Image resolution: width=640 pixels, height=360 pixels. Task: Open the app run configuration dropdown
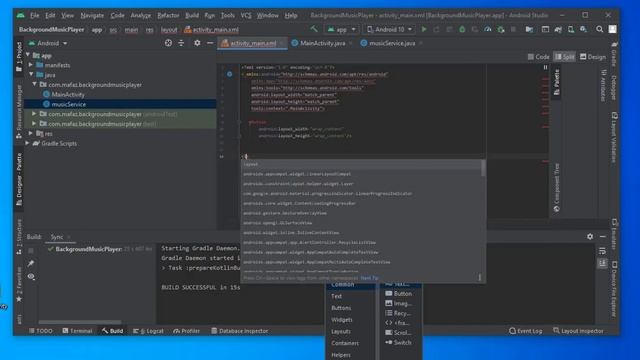(x=342, y=29)
